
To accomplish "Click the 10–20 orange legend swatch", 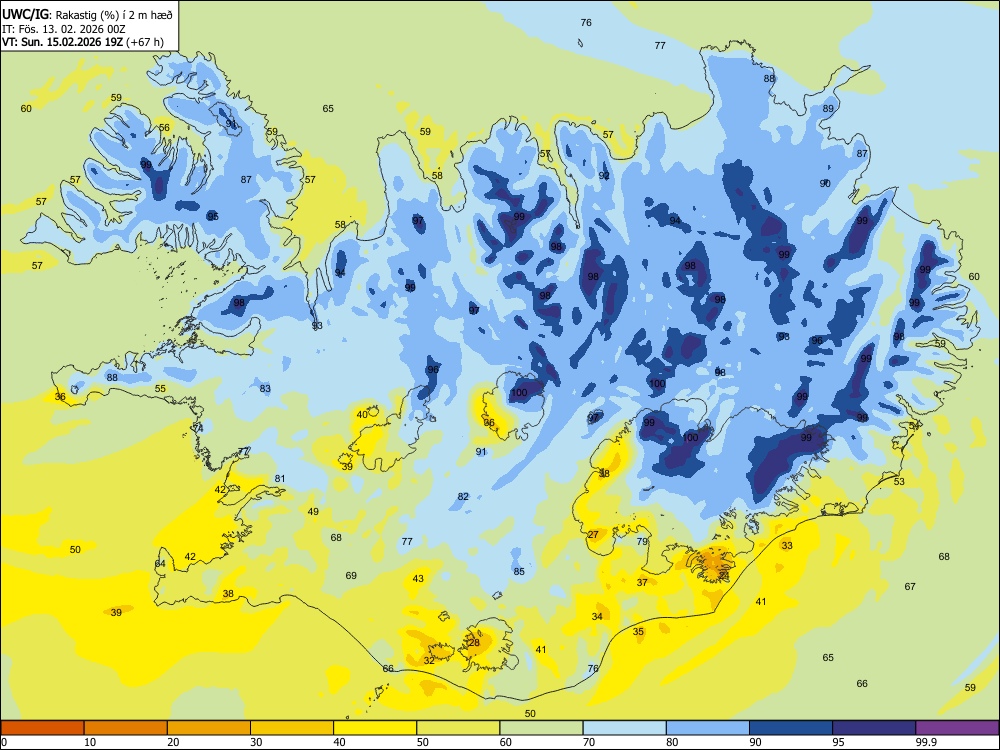I will (x=126, y=728).
